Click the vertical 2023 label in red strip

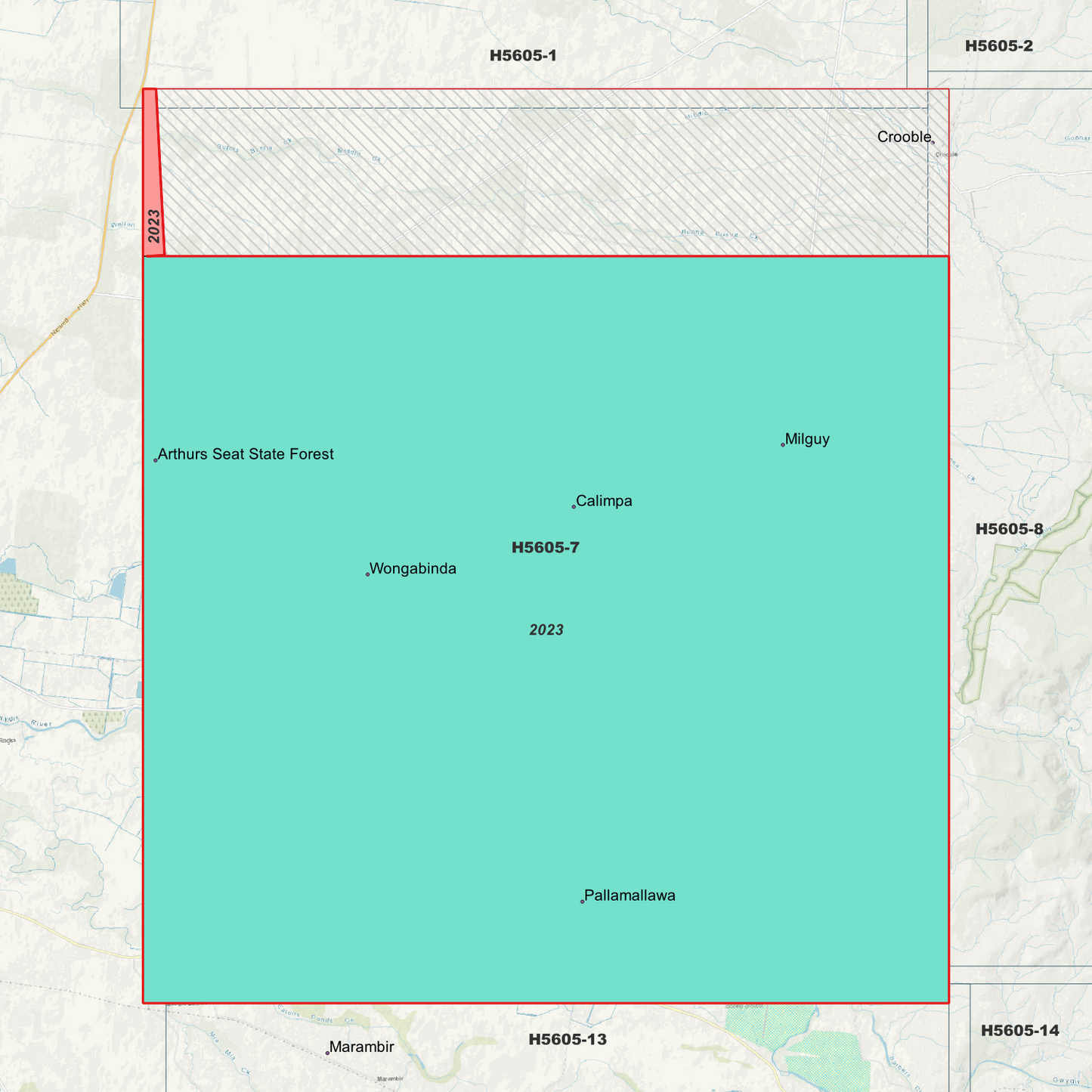[x=154, y=226]
